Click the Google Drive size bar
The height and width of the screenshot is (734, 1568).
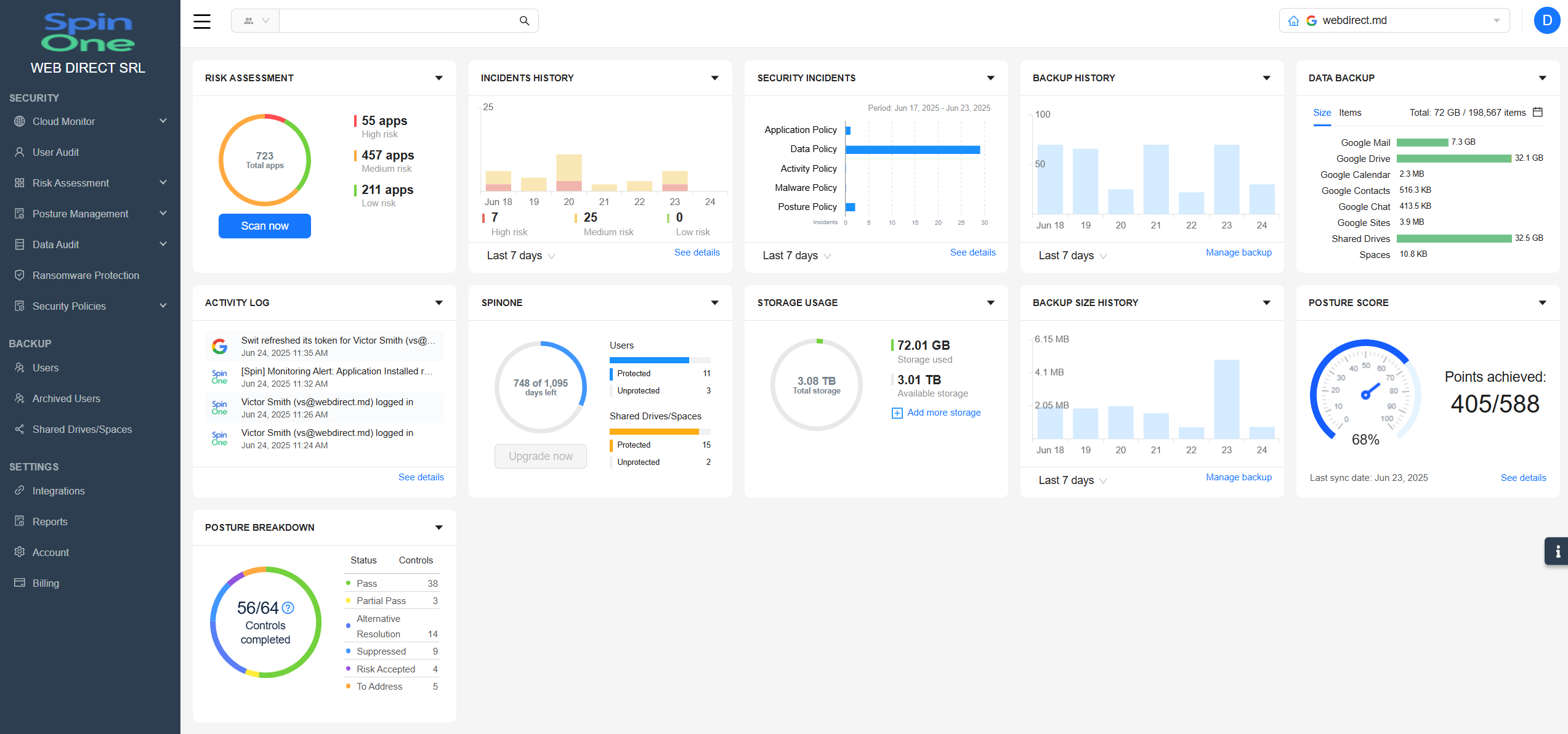click(1453, 158)
